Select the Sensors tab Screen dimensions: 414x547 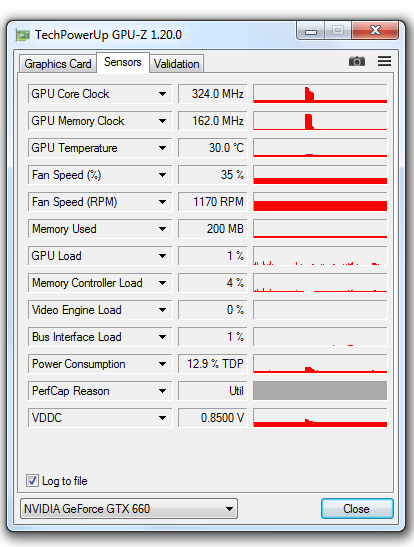coord(123,62)
